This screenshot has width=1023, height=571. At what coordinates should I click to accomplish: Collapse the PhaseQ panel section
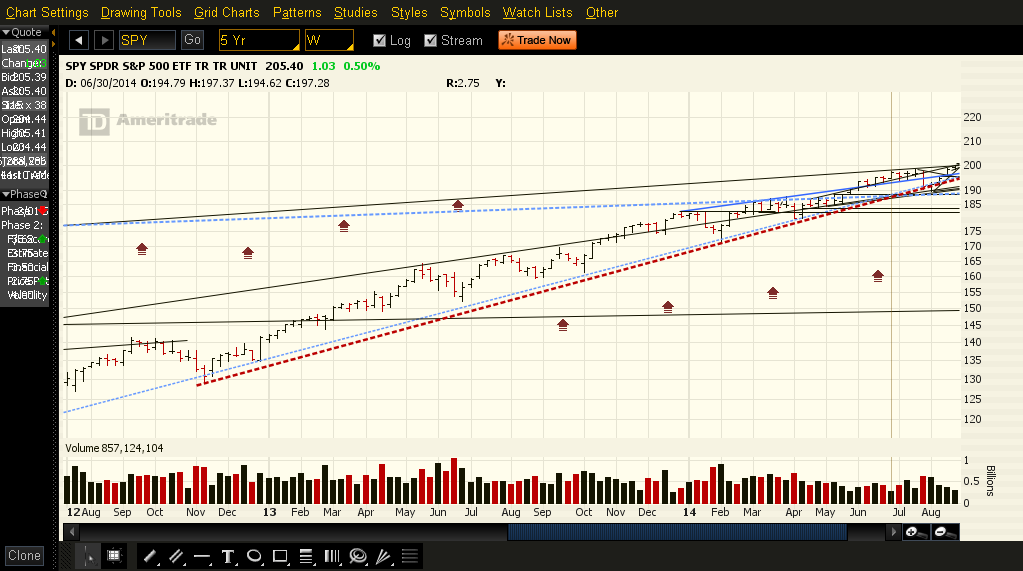click(5, 194)
